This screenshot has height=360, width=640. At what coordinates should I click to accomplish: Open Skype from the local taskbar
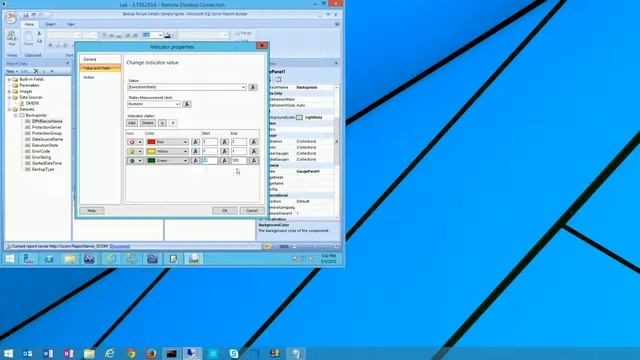pyautogui.click(x=233, y=353)
